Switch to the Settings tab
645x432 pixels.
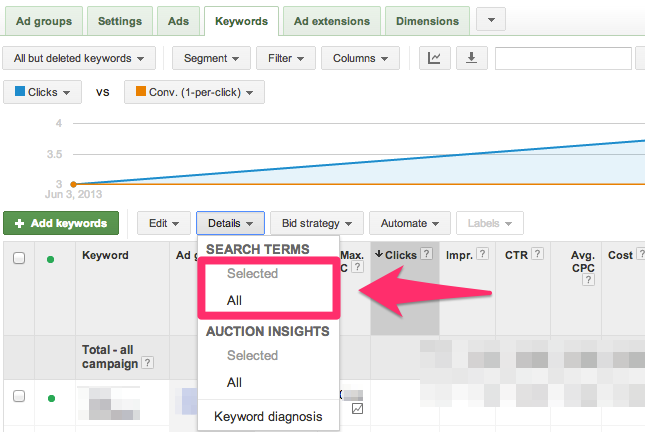[x=120, y=21]
